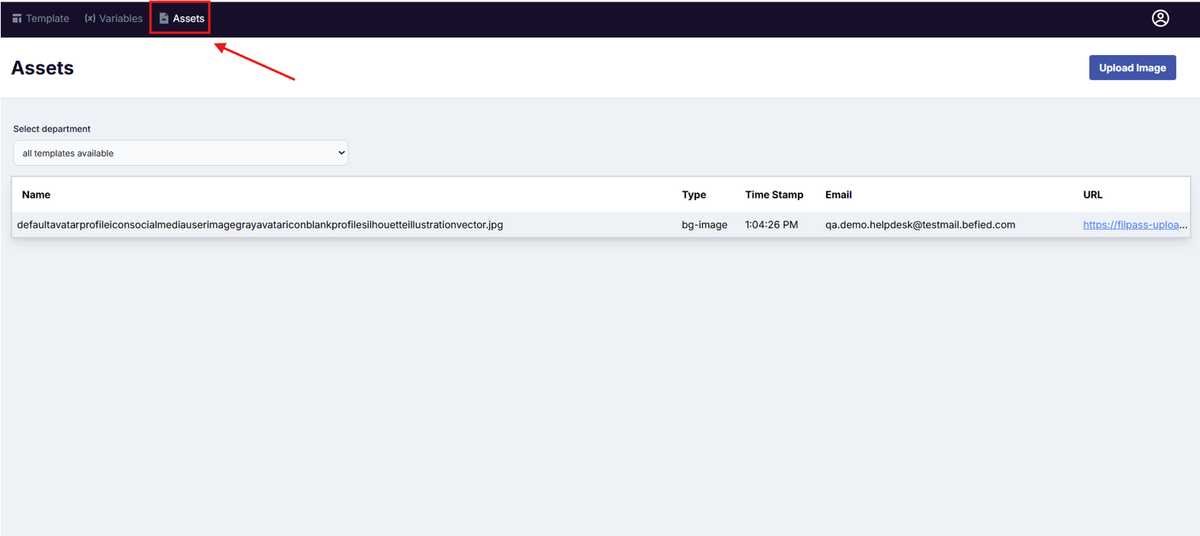Open the Template tab
Viewport: 1200px width, 536px height.
click(x=41, y=18)
